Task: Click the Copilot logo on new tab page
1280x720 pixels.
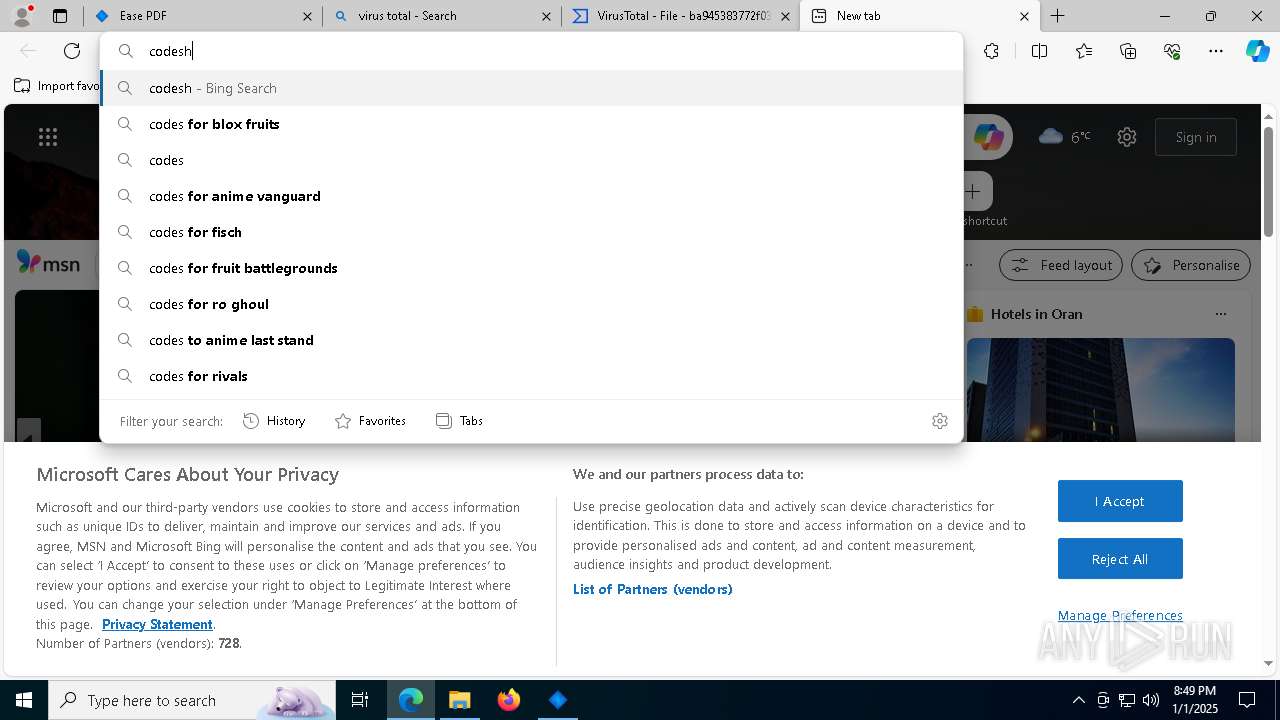Action: [x=988, y=137]
